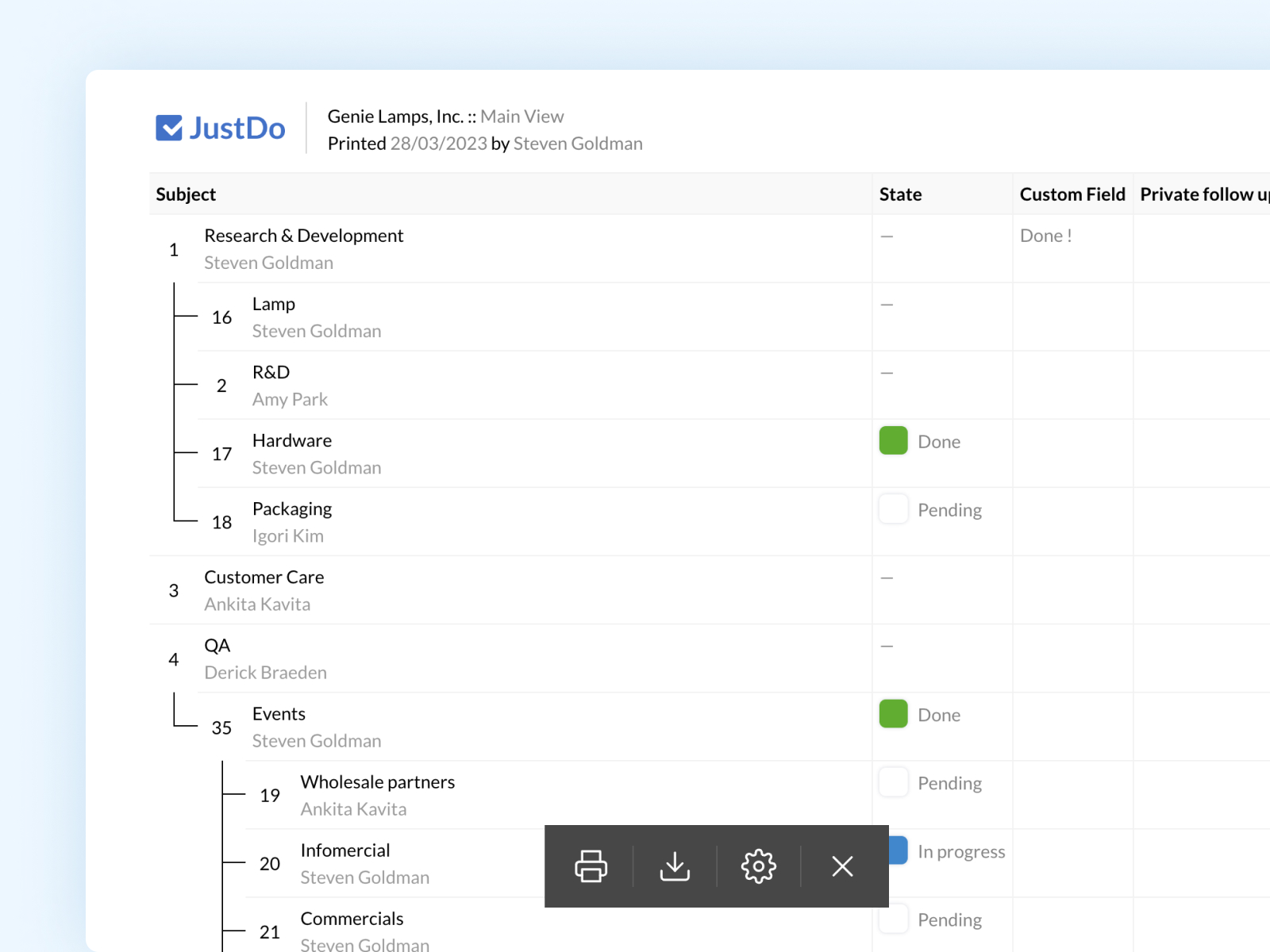Click the Infomercial task name

[344, 850]
